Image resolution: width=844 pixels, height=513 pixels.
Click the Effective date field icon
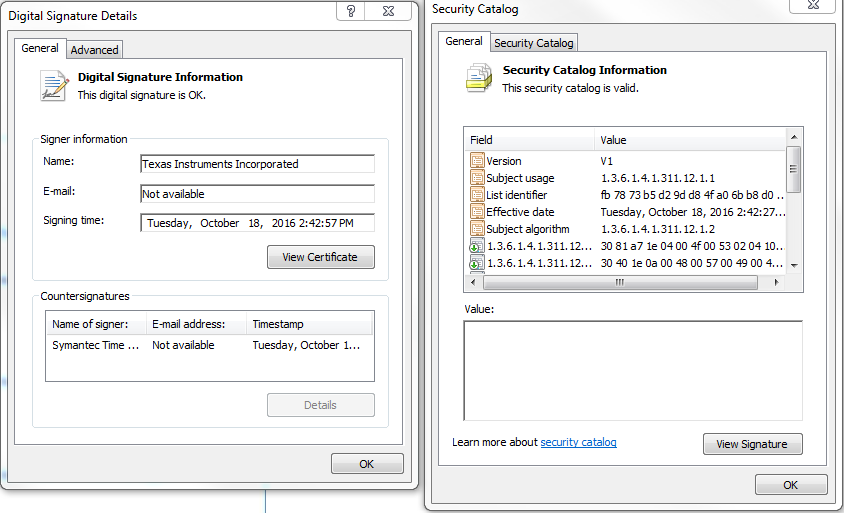tap(477, 212)
